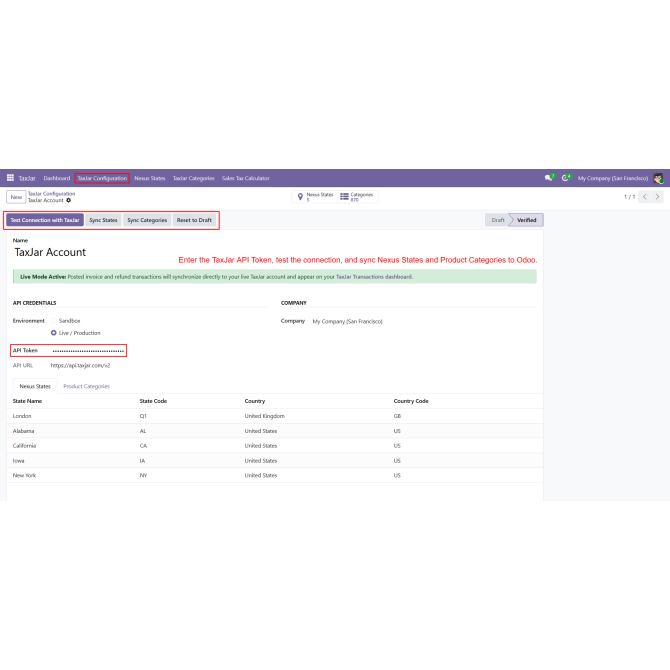Open the Nexus States map pin button
This screenshot has height=670, width=670.
pos(315,197)
